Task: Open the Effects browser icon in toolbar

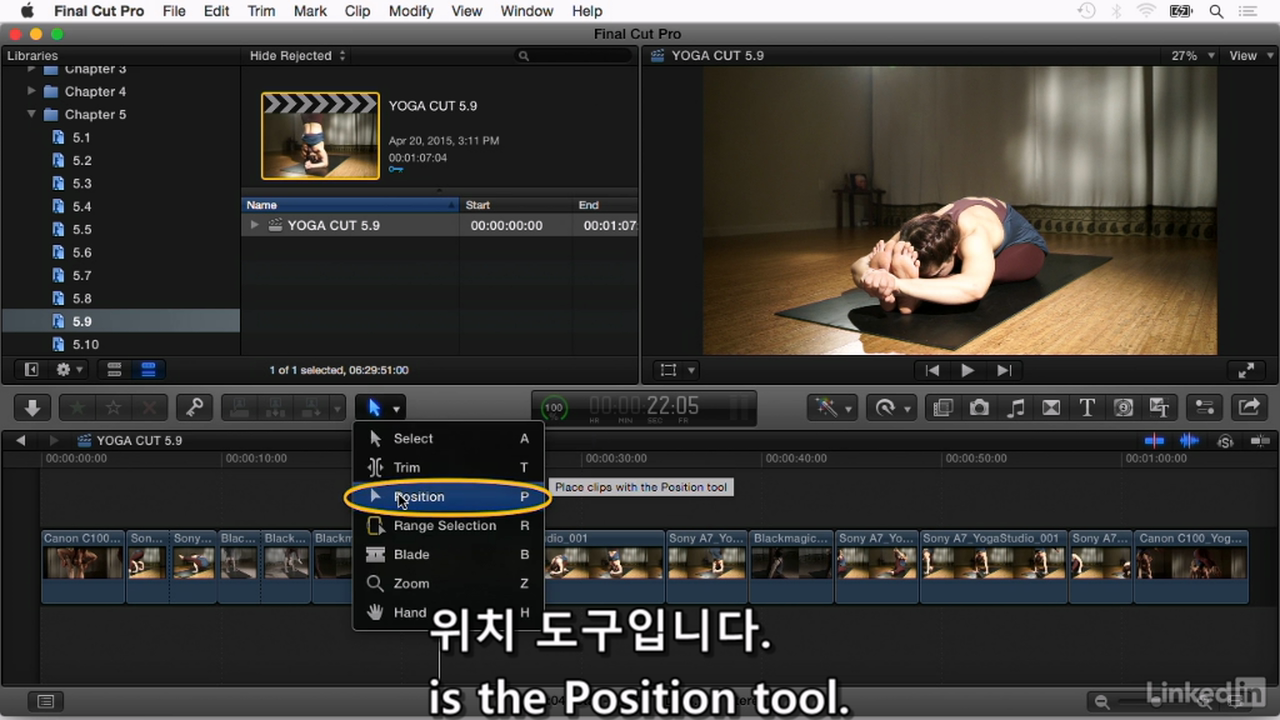Action: (x=942, y=407)
